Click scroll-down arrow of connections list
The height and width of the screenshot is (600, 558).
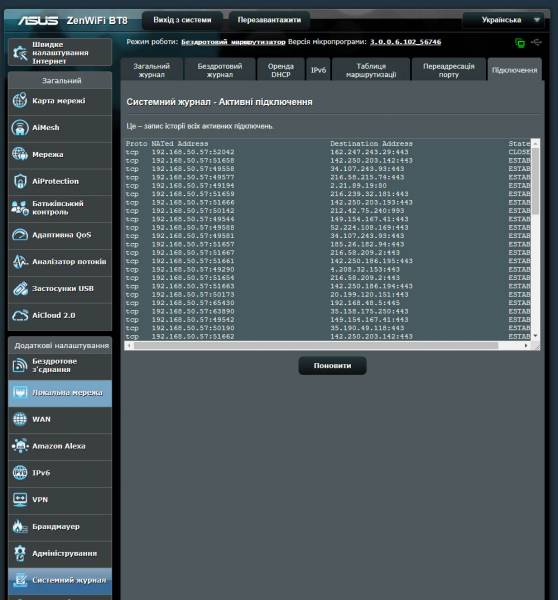coord(535,336)
